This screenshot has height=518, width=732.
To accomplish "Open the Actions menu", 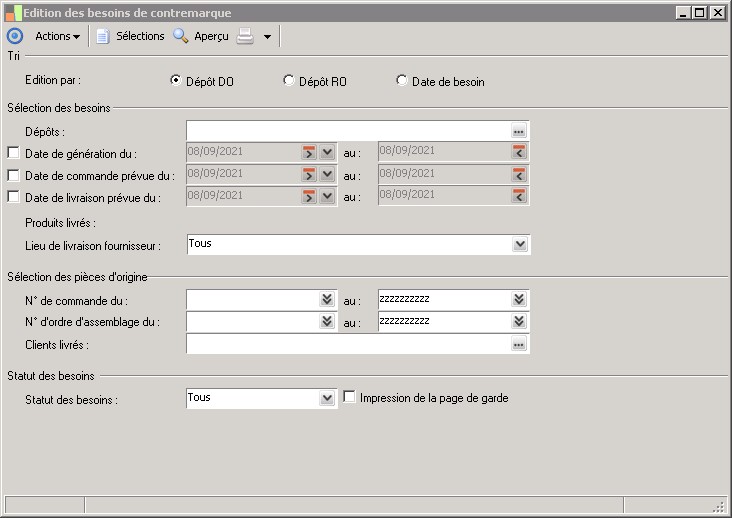I will 57,36.
